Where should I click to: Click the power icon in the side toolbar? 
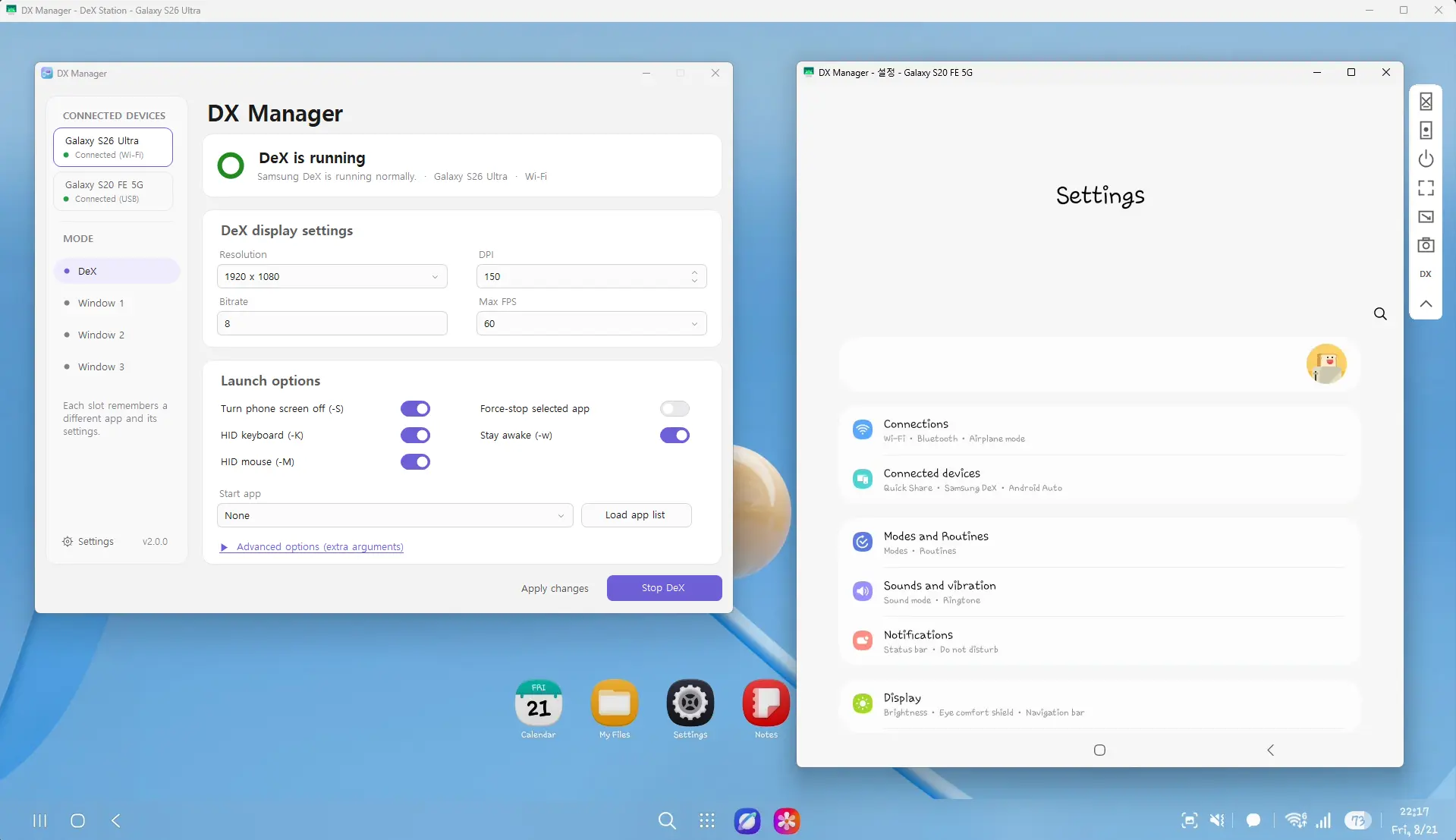(1426, 159)
